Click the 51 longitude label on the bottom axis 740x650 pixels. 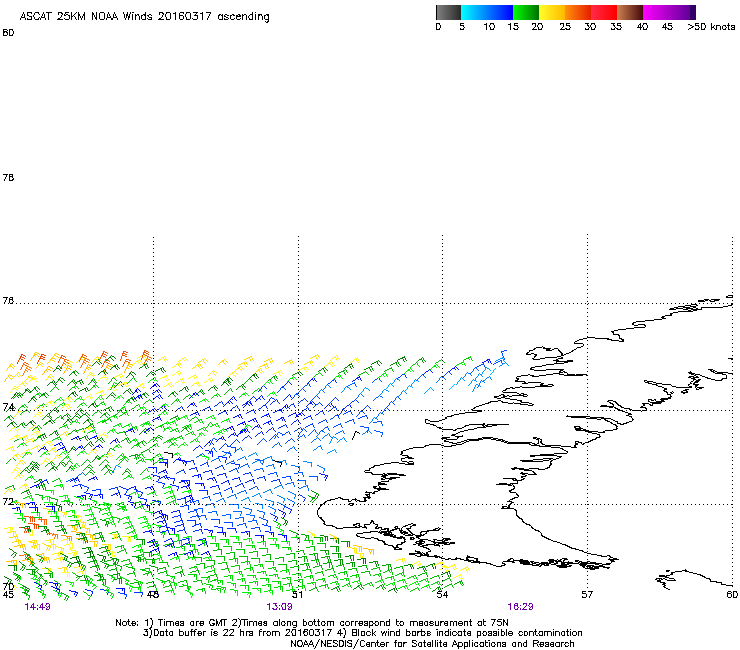(297, 594)
